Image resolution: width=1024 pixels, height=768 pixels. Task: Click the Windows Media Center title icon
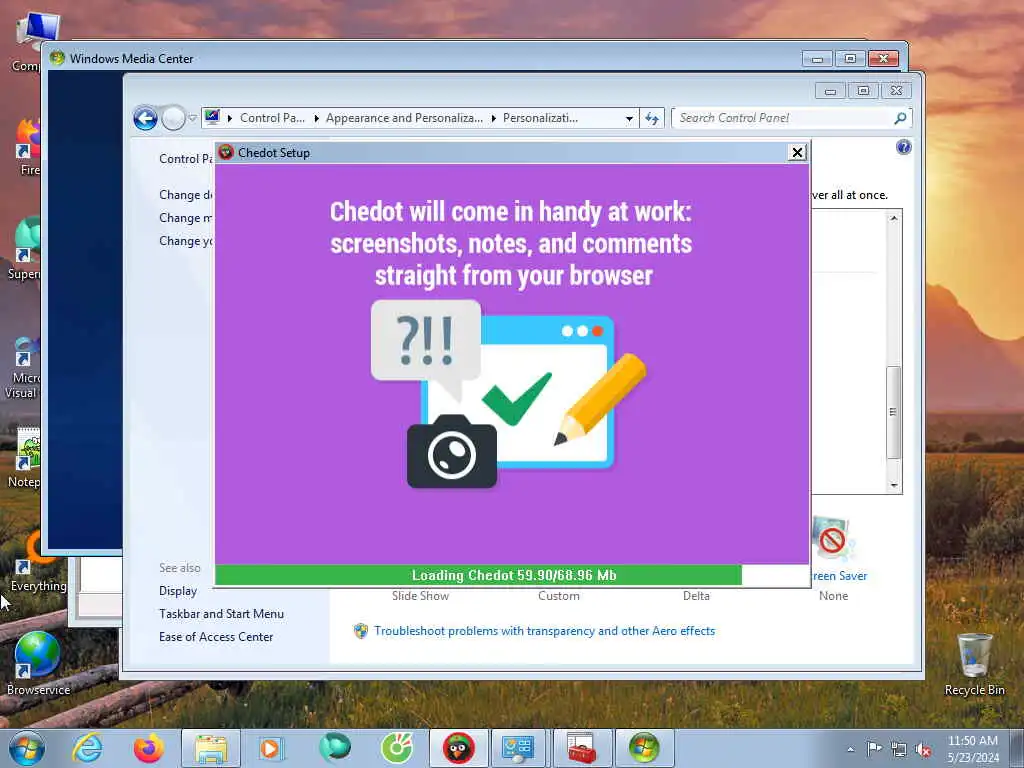point(57,58)
